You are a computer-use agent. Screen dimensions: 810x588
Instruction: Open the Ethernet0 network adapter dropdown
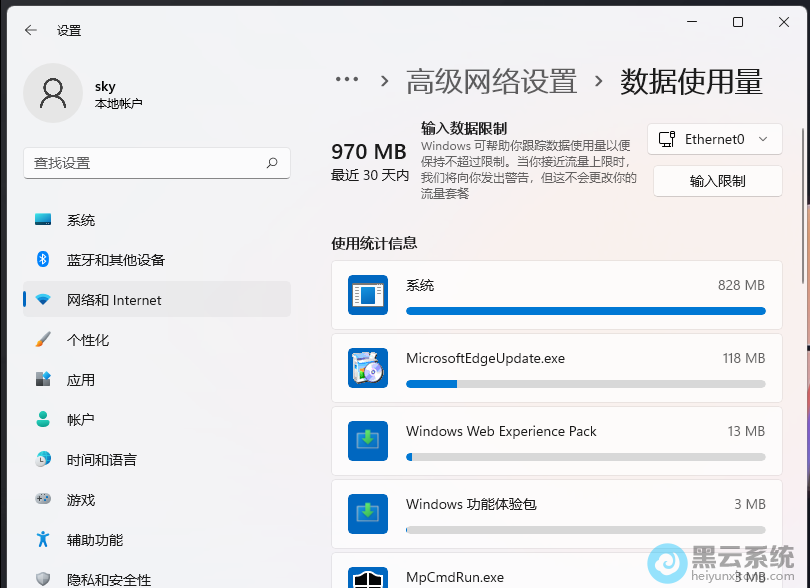(714, 139)
